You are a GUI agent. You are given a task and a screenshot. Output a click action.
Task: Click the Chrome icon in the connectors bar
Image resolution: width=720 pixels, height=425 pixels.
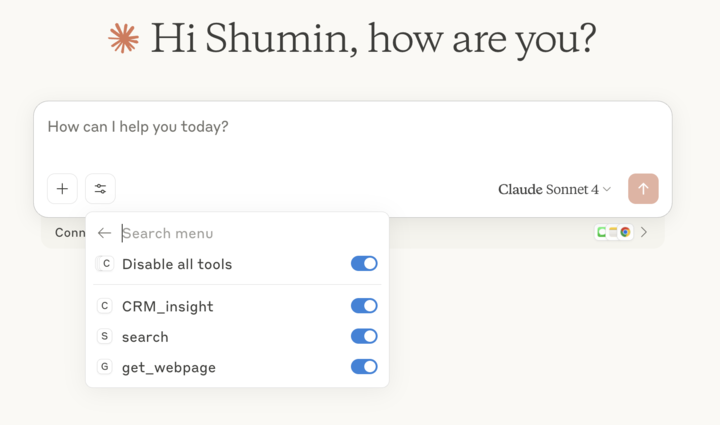pyautogui.click(x=626, y=232)
